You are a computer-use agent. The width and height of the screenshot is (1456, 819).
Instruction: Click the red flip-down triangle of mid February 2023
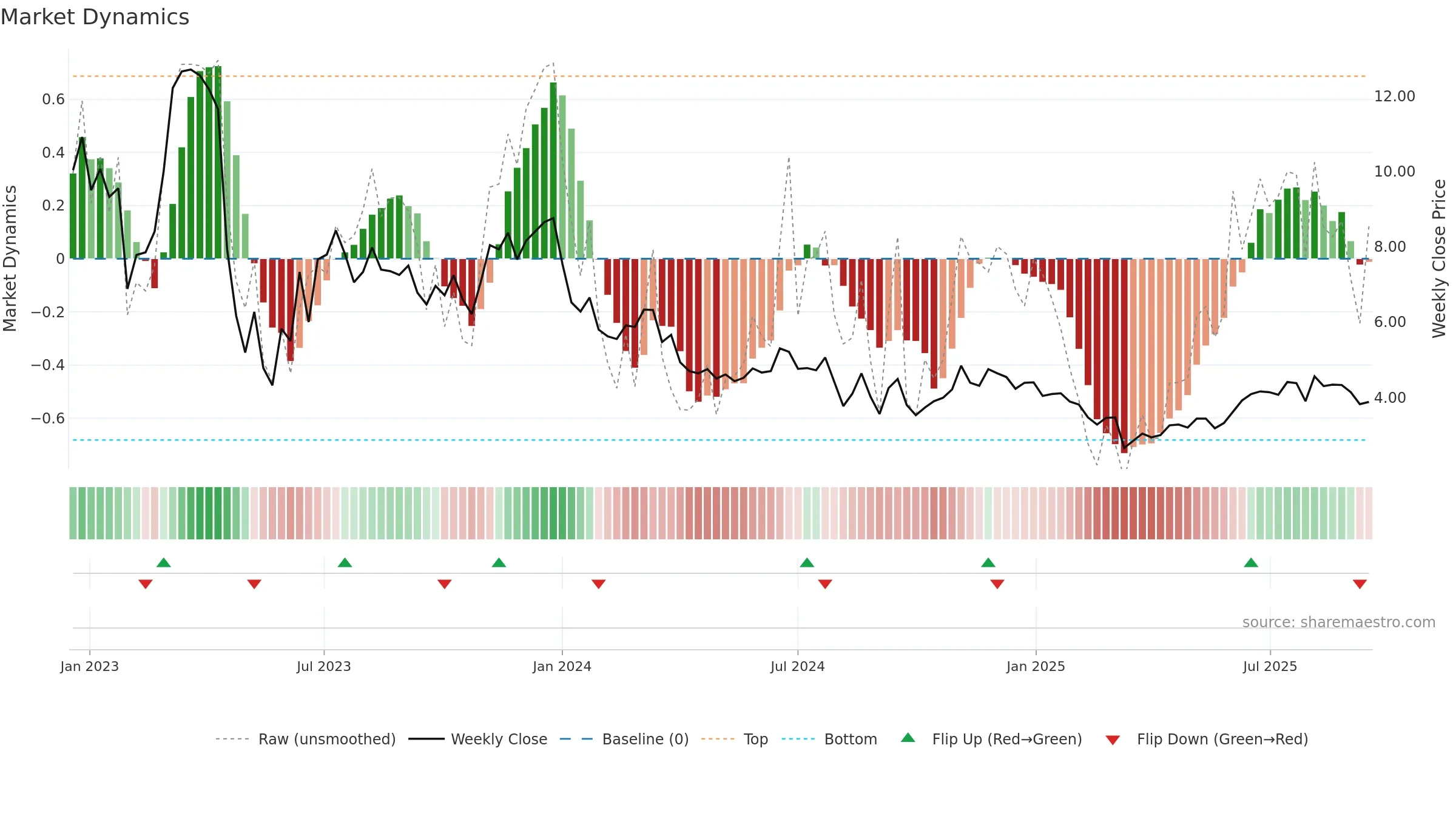point(146,584)
